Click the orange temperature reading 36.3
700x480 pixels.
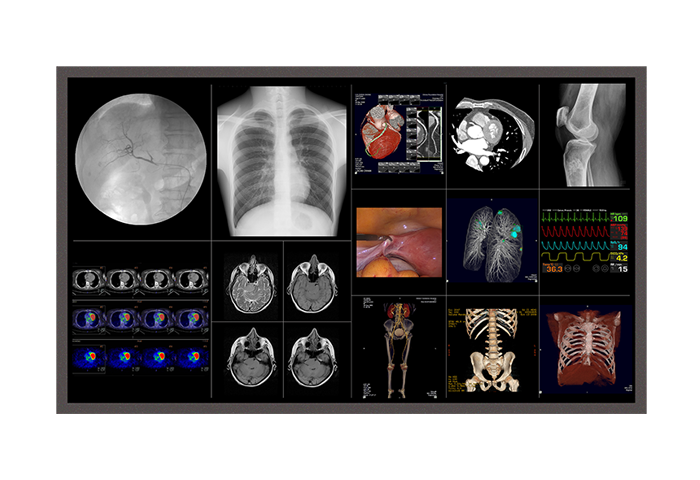coord(554,268)
